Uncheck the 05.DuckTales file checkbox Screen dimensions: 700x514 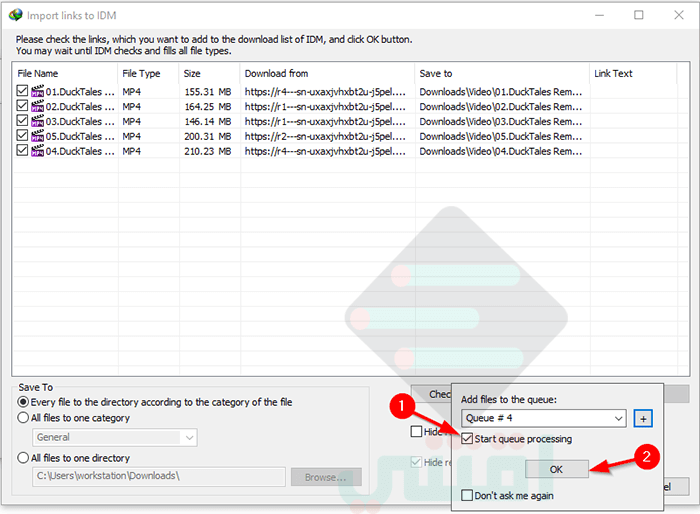click(22, 135)
